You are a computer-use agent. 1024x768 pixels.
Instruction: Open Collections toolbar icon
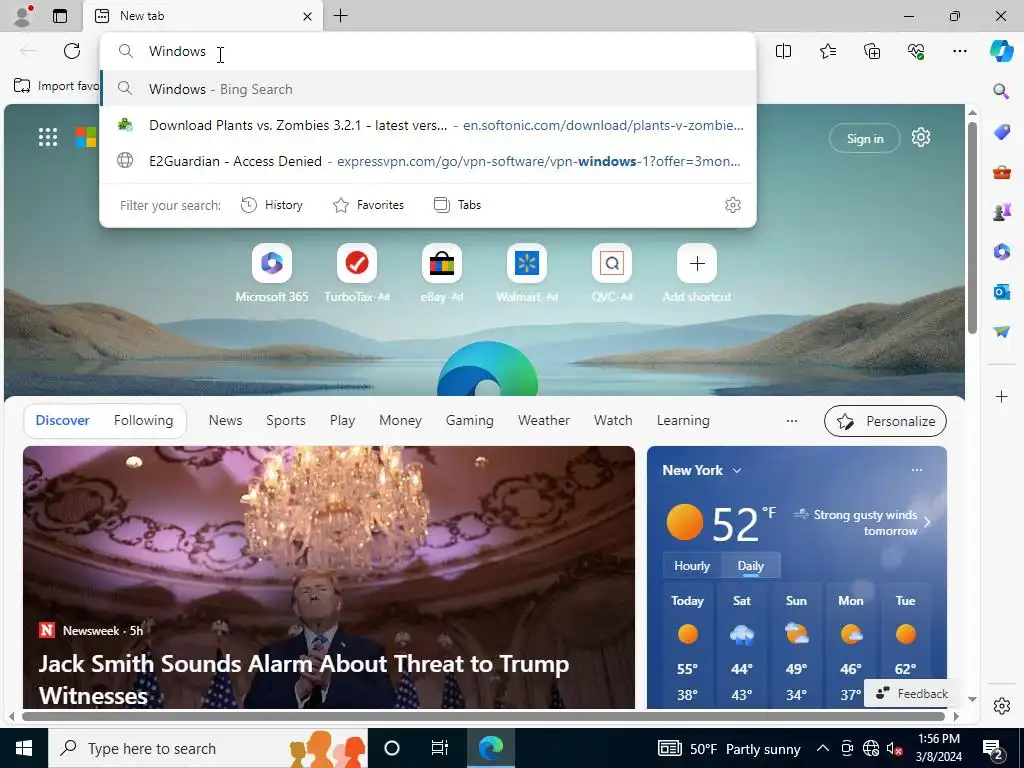point(872,51)
